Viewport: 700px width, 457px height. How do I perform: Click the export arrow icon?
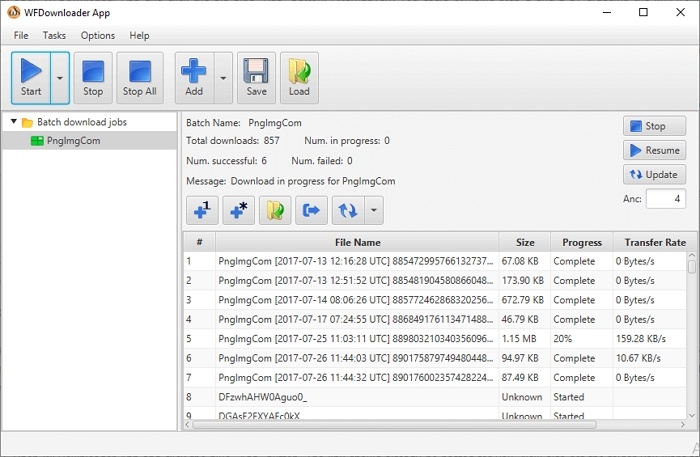(311, 210)
